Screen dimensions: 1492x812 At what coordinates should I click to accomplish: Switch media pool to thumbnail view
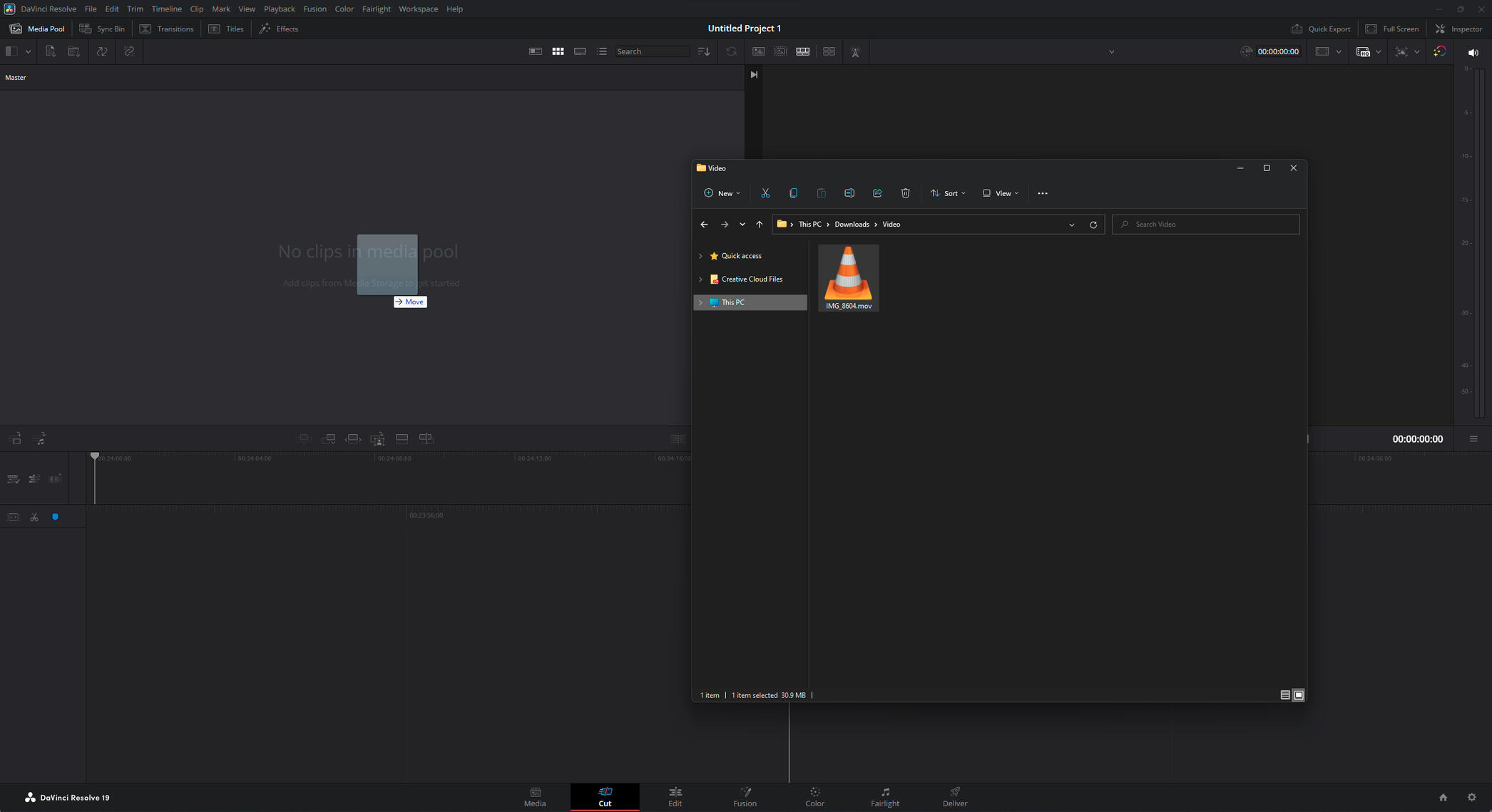[558, 51]
